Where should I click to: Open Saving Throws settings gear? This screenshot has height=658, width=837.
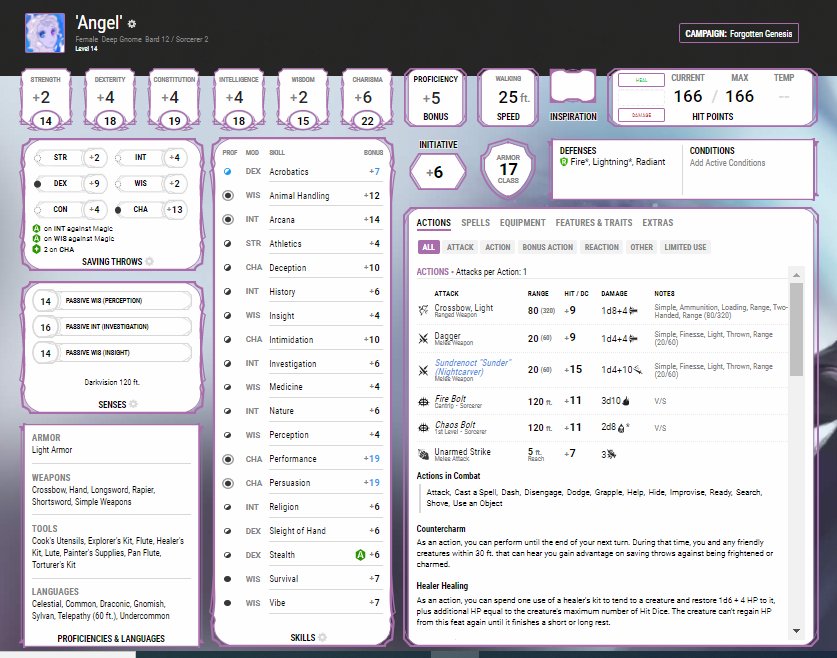(149, 261)
